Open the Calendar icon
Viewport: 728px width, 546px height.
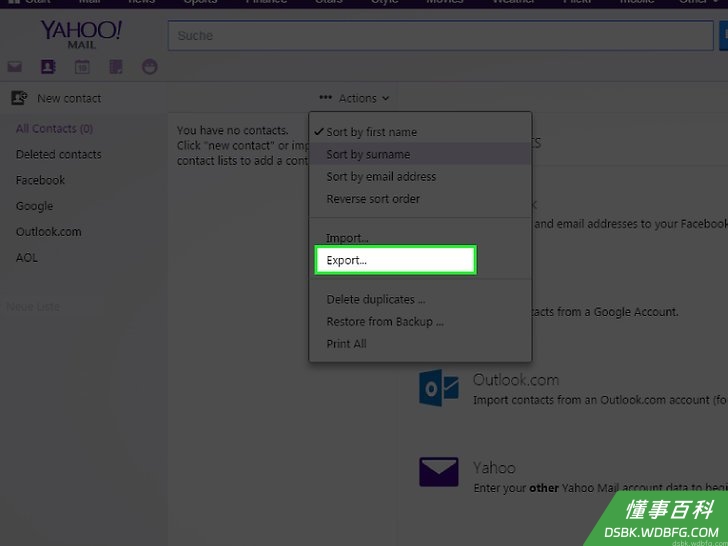pyautogui.click(x=82, y=67)
